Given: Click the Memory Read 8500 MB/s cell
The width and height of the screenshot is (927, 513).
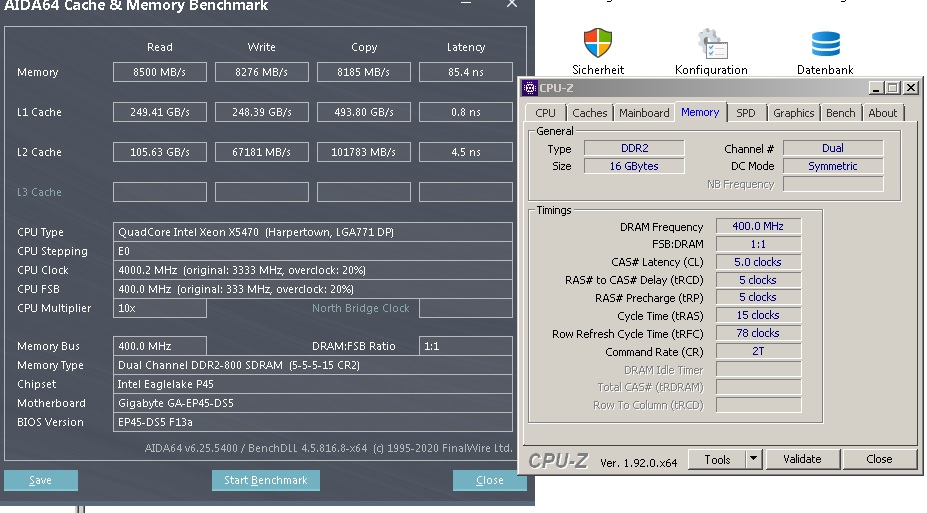Looking at the screenshot, I should pos(160,72).
